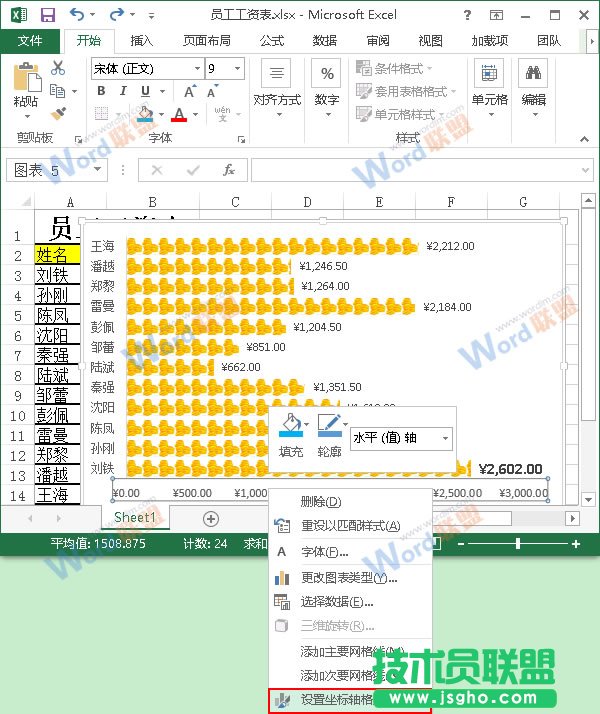This screenshot has height=714, width=600.
Task: Open the 文件 File tab
Action: tap(30, 41)
